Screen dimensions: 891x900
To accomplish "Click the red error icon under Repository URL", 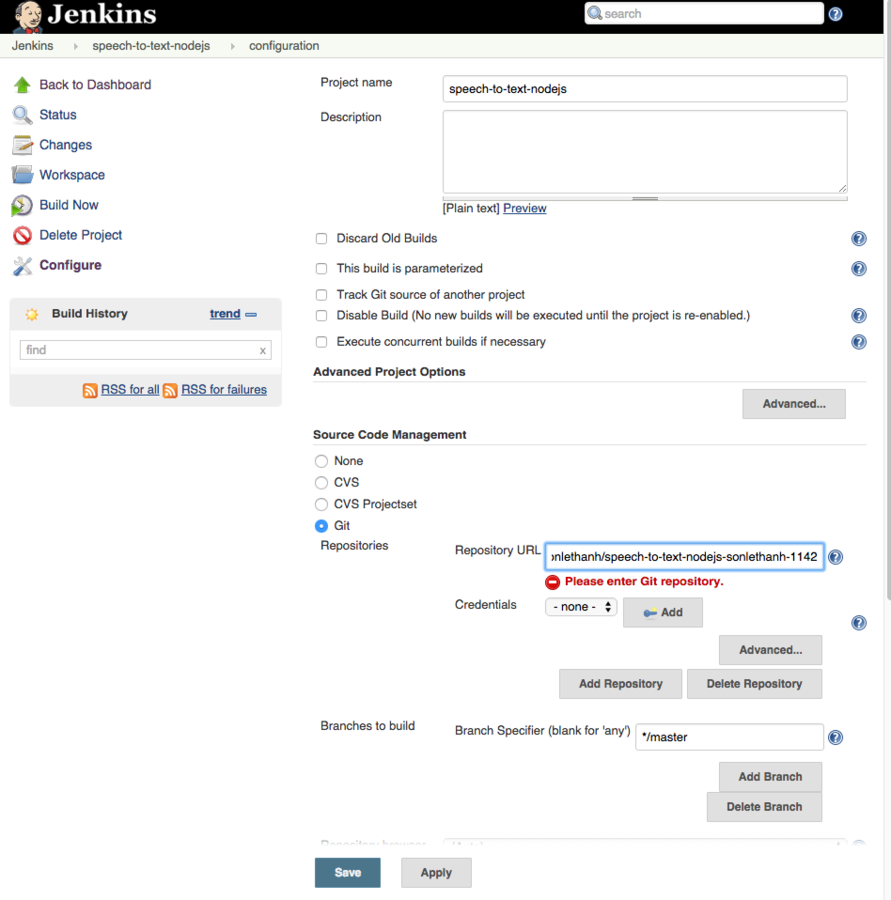I will [x=552, y=582].
